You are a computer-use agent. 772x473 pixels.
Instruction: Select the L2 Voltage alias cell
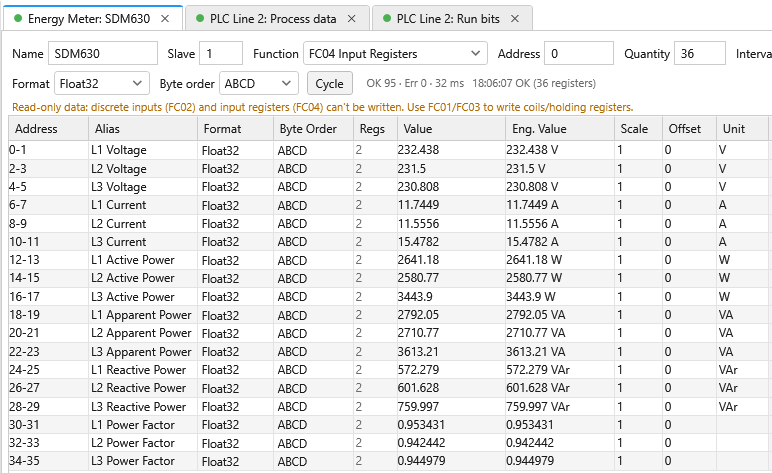[143, 169]
